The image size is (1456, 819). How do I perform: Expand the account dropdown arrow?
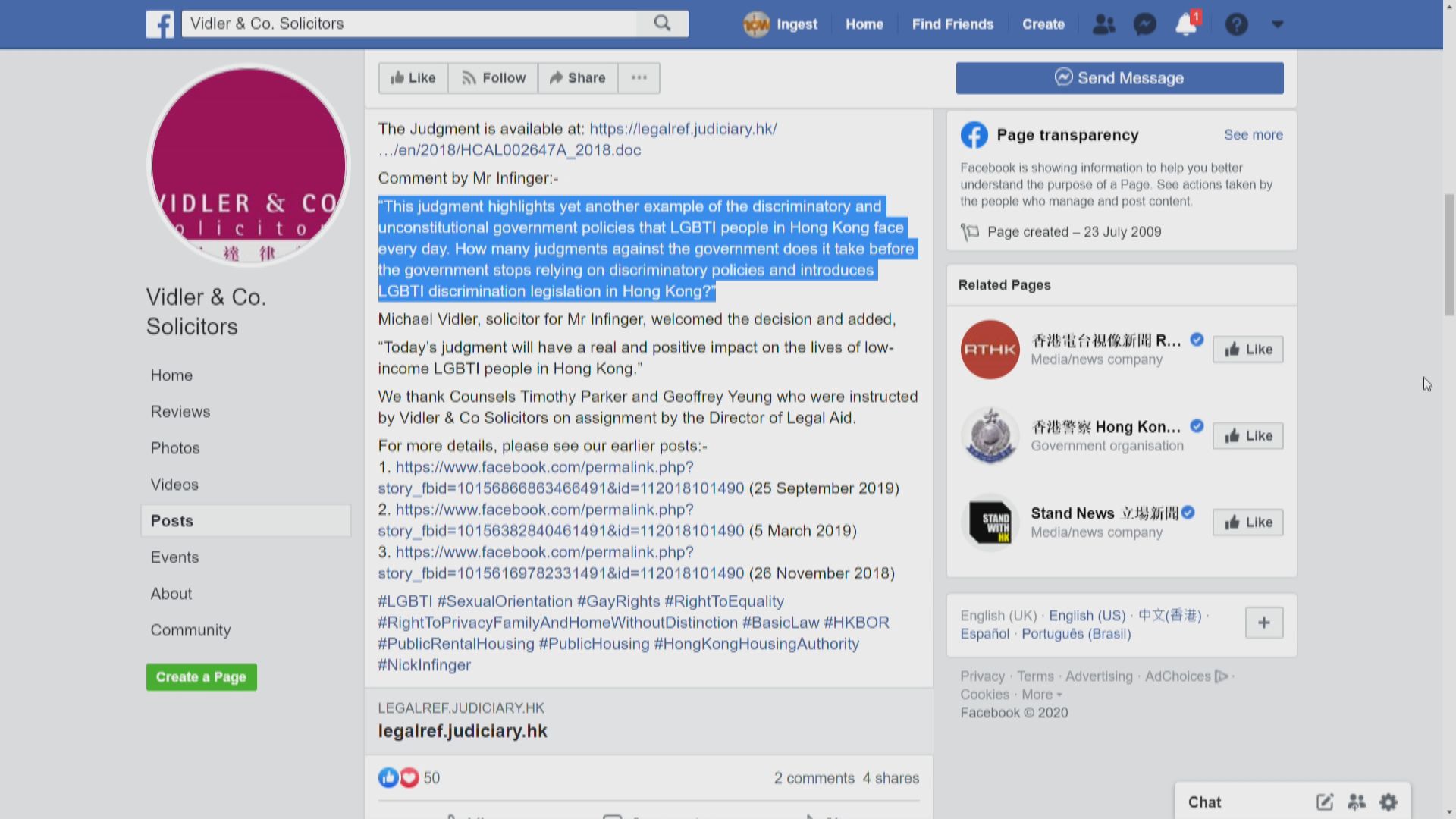(1277, 24)
